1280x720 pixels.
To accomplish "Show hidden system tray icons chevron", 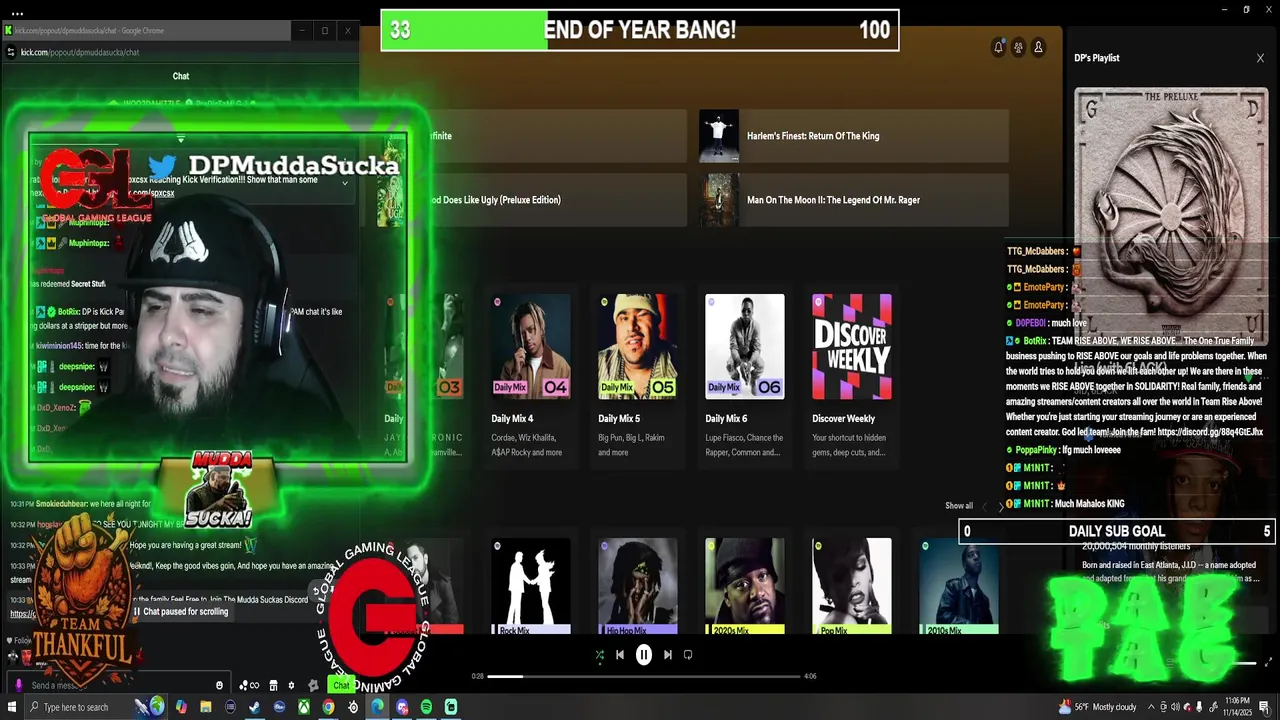I will pyautogui.click(x=1151, y=707).
